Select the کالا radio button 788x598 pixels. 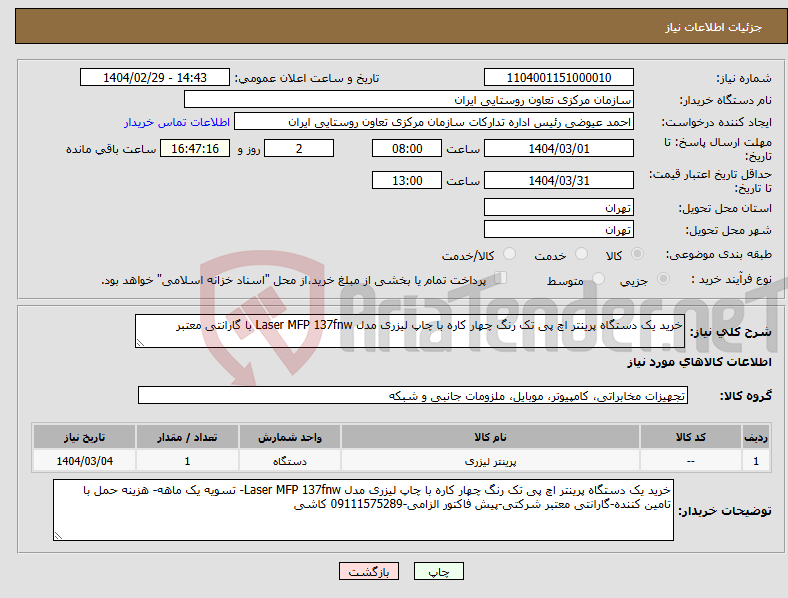click(x=637, y=254)
